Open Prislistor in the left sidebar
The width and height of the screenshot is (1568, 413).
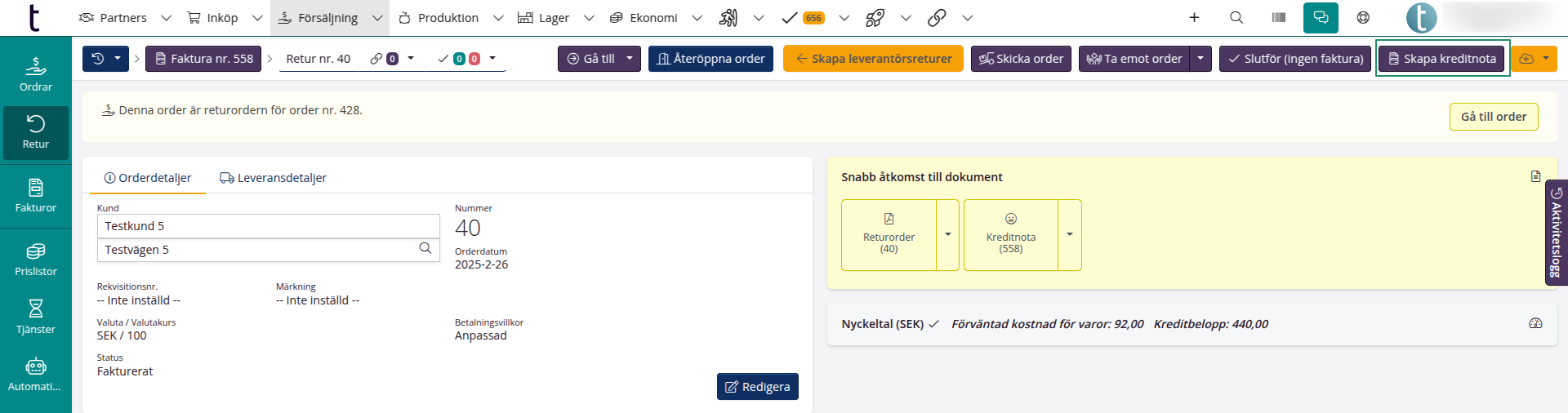click(x=36, y=260)
